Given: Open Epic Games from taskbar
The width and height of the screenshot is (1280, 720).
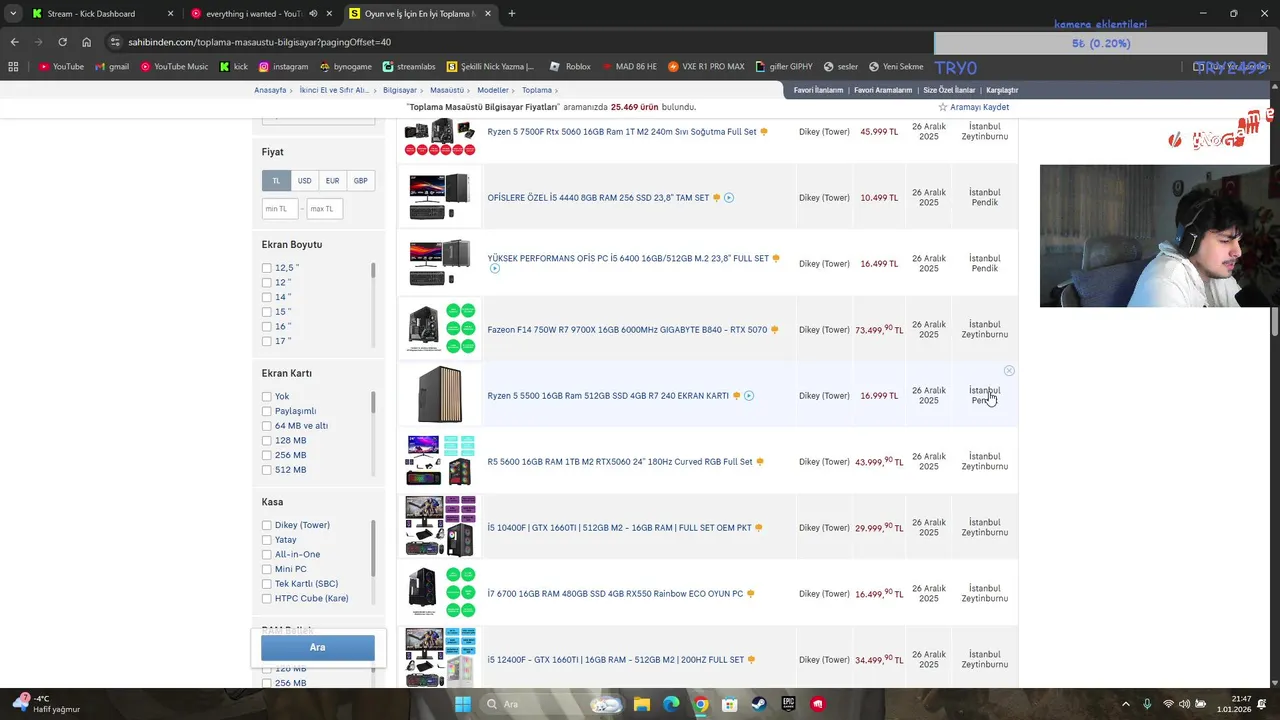Looking at the screenshot, I should (x=788, y=704).
